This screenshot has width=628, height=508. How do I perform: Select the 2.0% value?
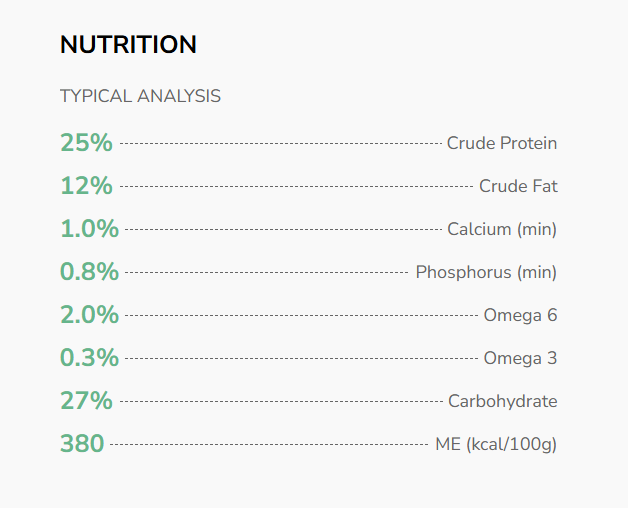pyautogui.click(x=89, y=315)
